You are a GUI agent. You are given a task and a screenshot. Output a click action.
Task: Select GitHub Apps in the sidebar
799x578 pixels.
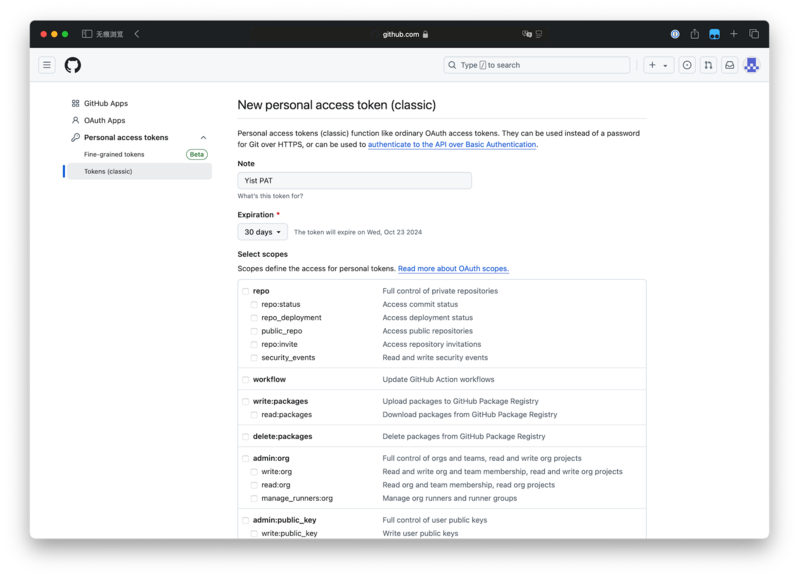(105, 104)
